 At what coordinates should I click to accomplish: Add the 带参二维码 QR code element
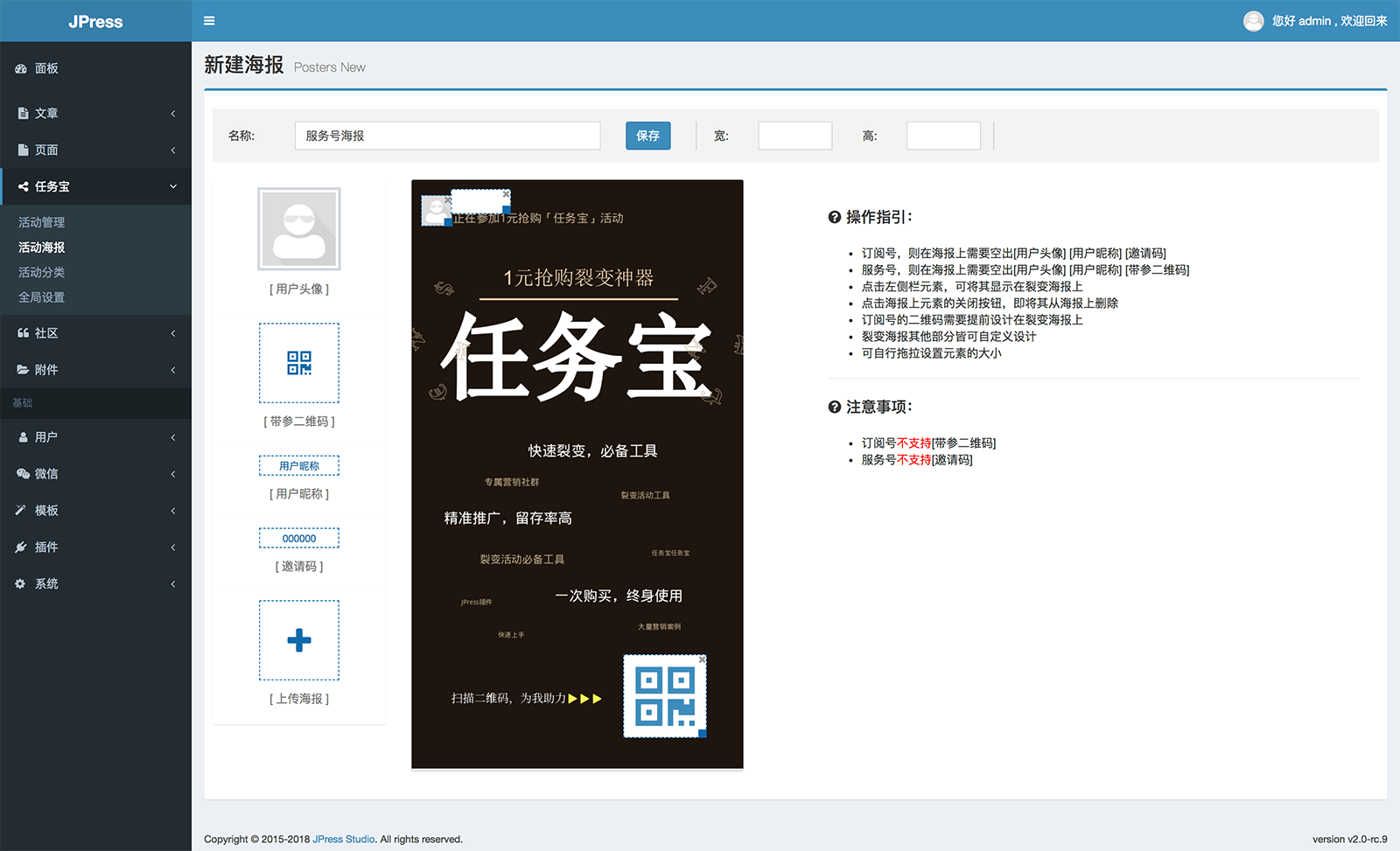[299, 363]
